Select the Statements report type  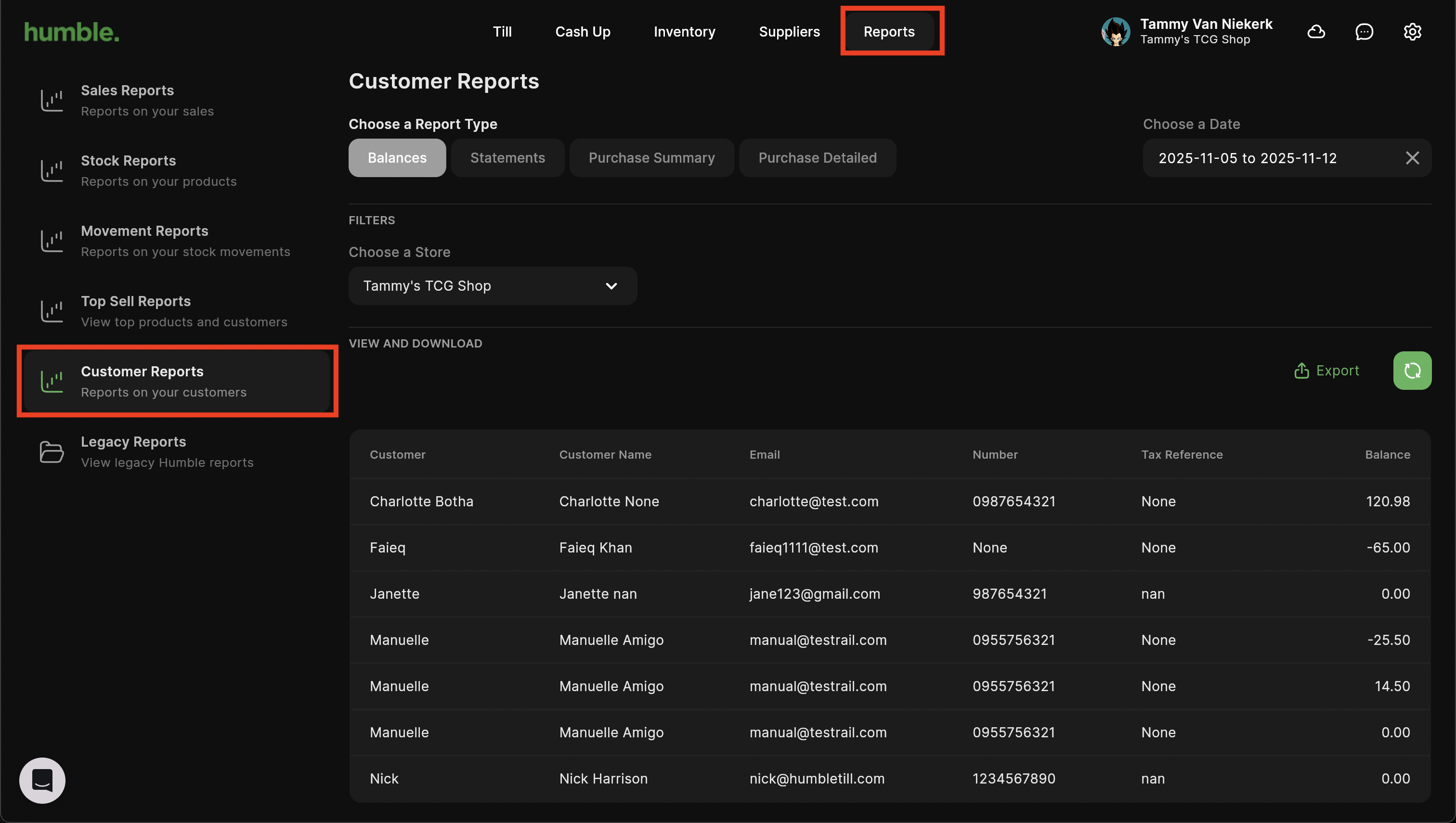pos(507,158)
